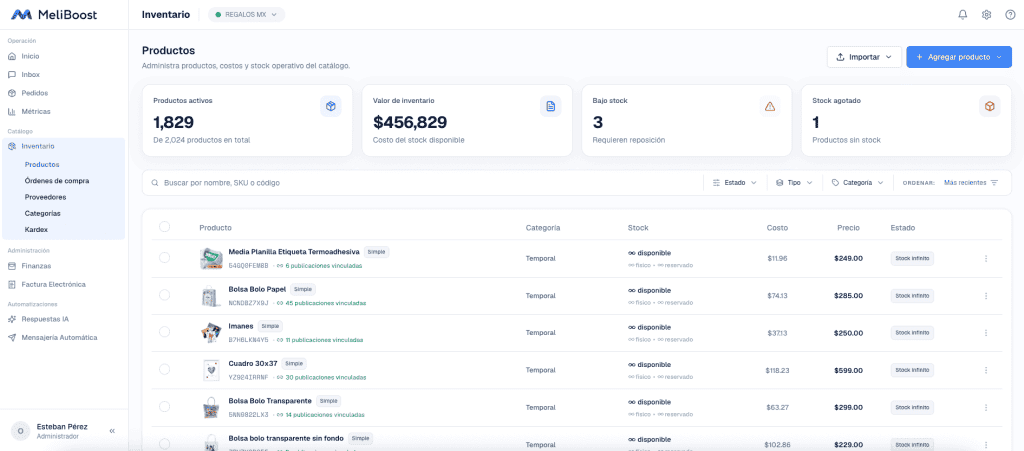Expand the Categoría filter dropdown

click(x=857, y=183)
